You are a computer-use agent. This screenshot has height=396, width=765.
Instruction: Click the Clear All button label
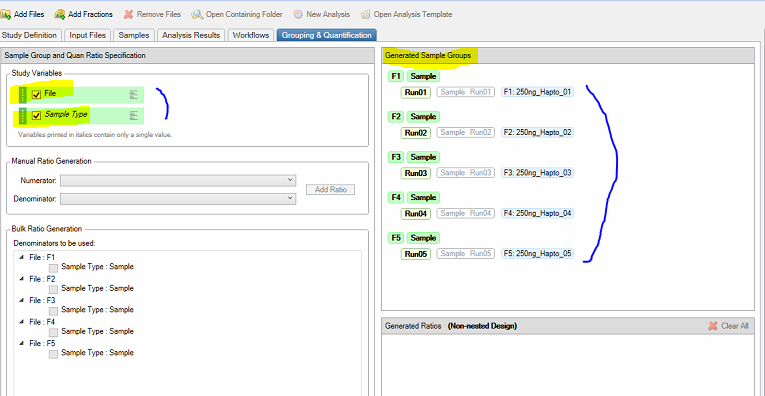click(734, 326)
